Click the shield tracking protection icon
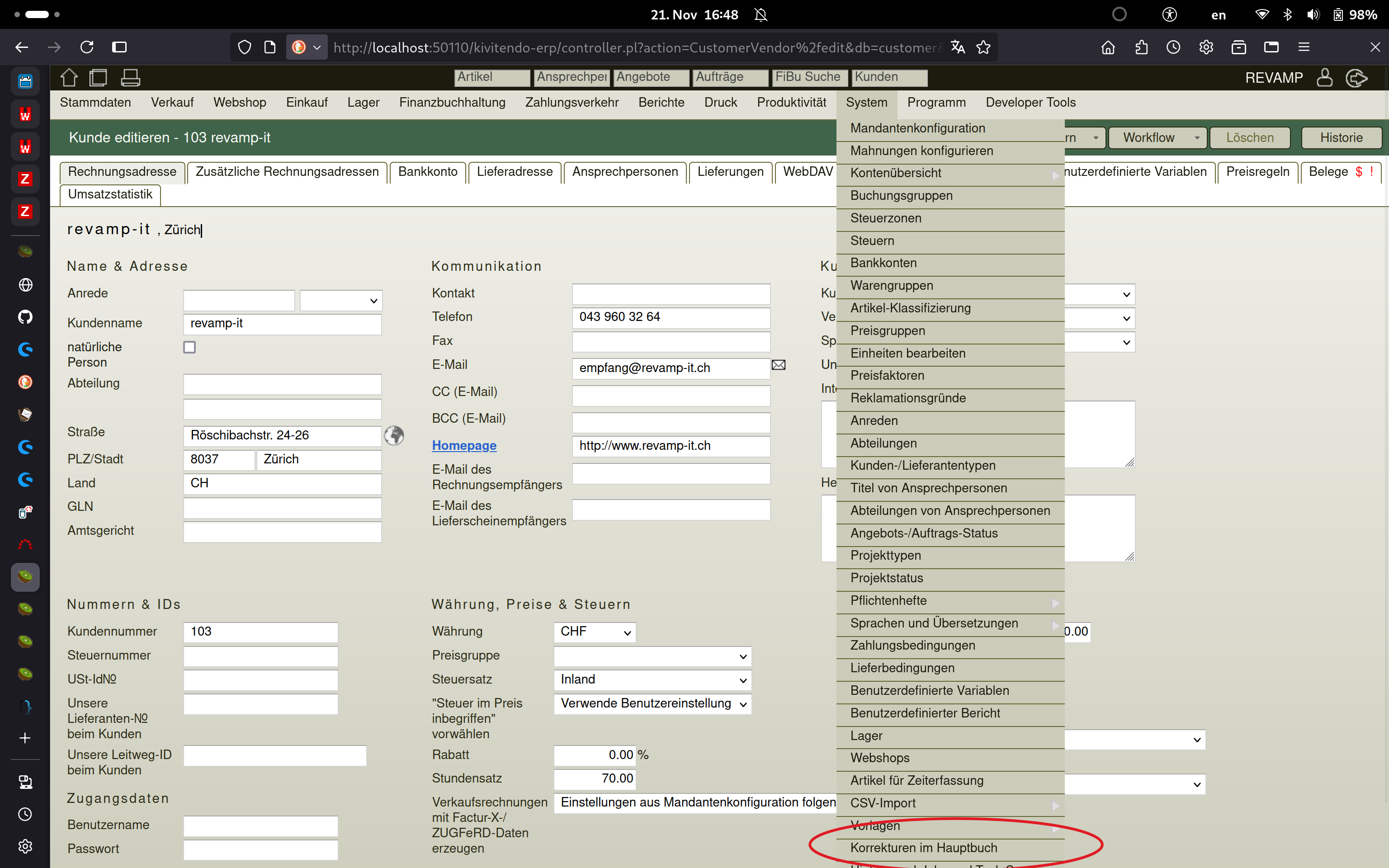This screenshot has height=868, width=1389. [245, 47]
